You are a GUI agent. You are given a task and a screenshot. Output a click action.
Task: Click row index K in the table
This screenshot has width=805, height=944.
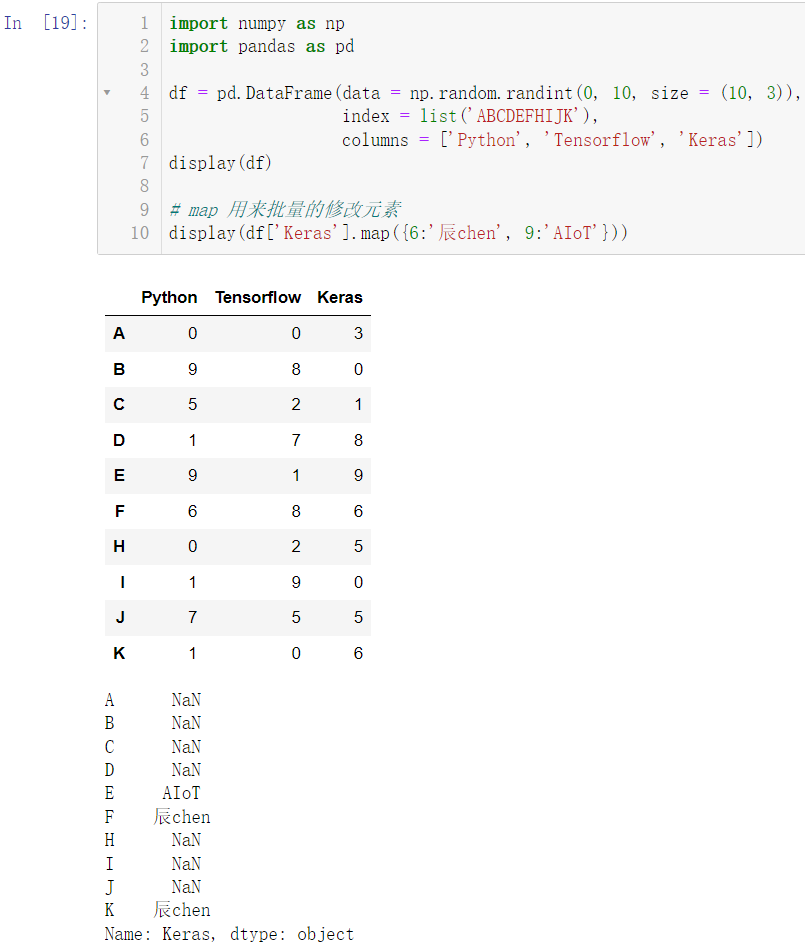[x=119, y=653]
